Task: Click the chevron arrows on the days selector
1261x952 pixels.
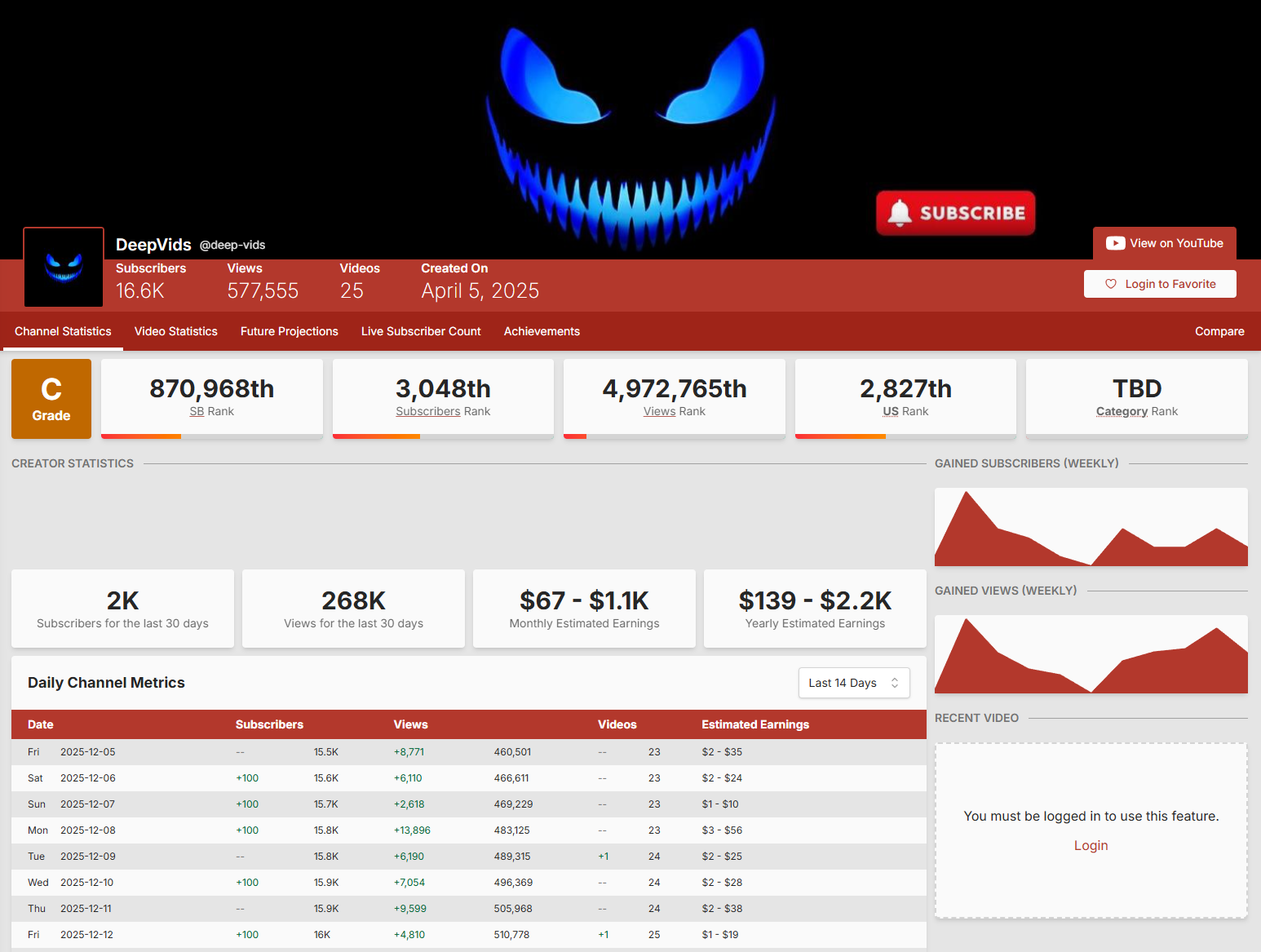Action: (x=895, y=683)
